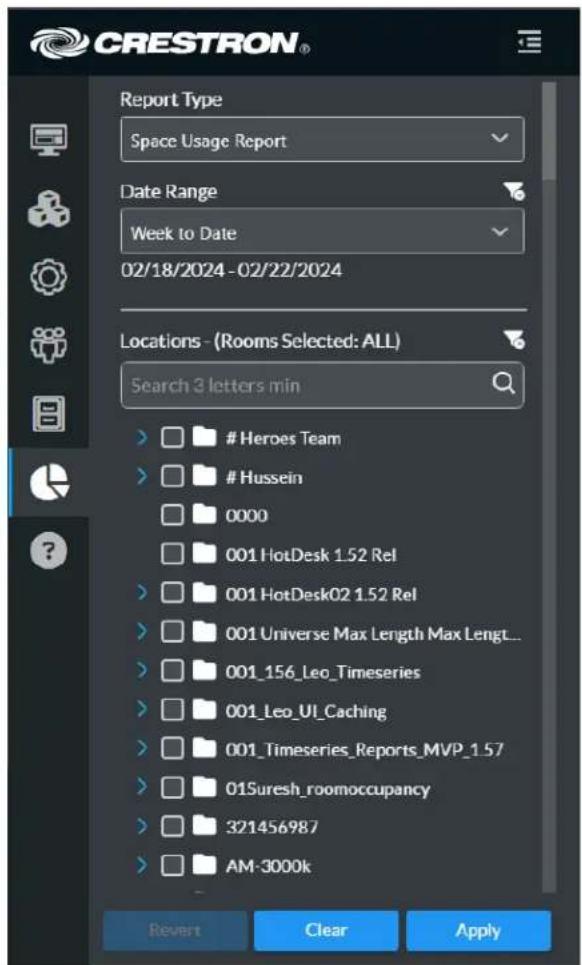The image size is (582, 965).
Task: Clear the Locations filter icon
Action: [514, 339]
